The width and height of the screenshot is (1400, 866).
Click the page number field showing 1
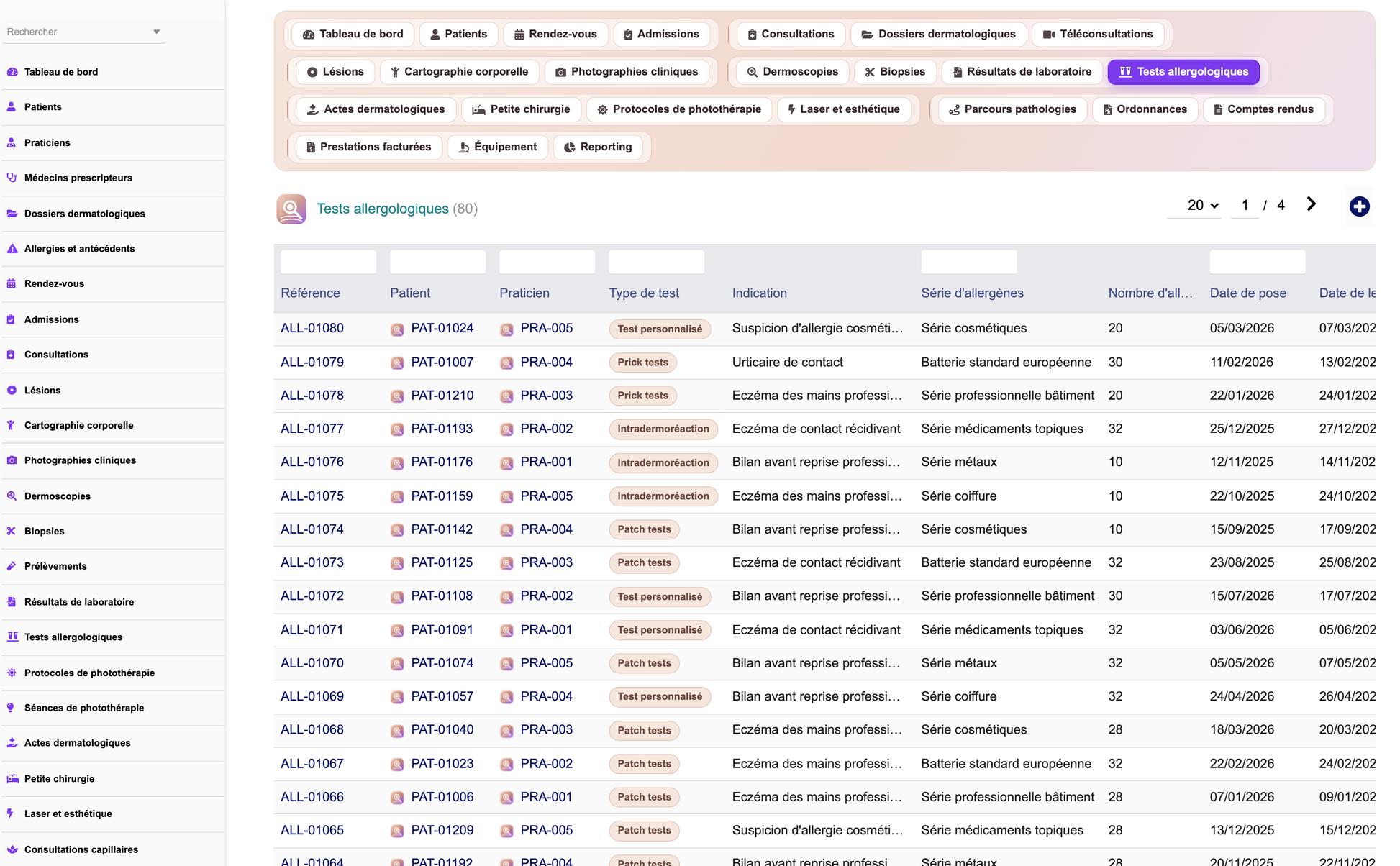tap(1245, 206)
